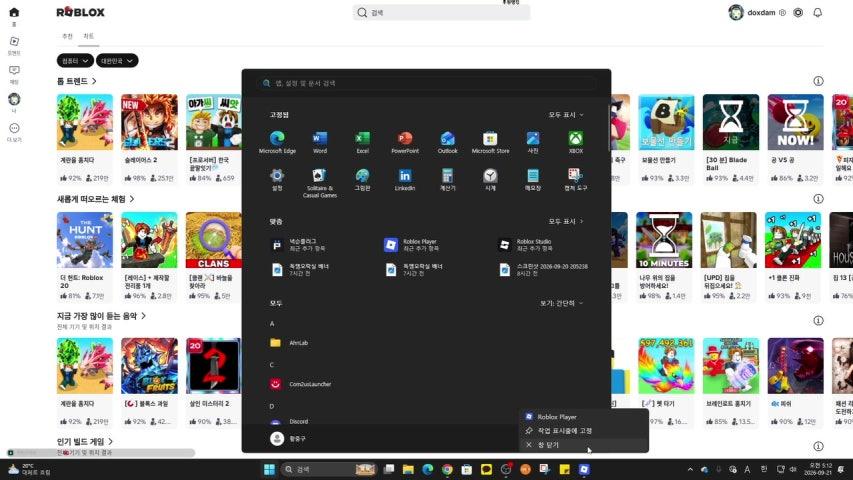Switch to the 추천 tab in Roblox
This screenshot has width=853, height=480.
[x=67, y=36]
